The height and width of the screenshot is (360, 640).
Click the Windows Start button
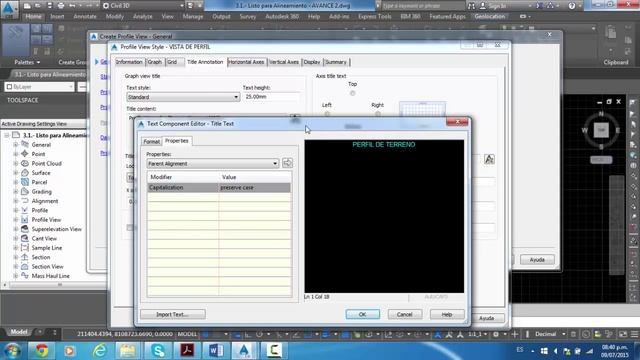point(12,351)
